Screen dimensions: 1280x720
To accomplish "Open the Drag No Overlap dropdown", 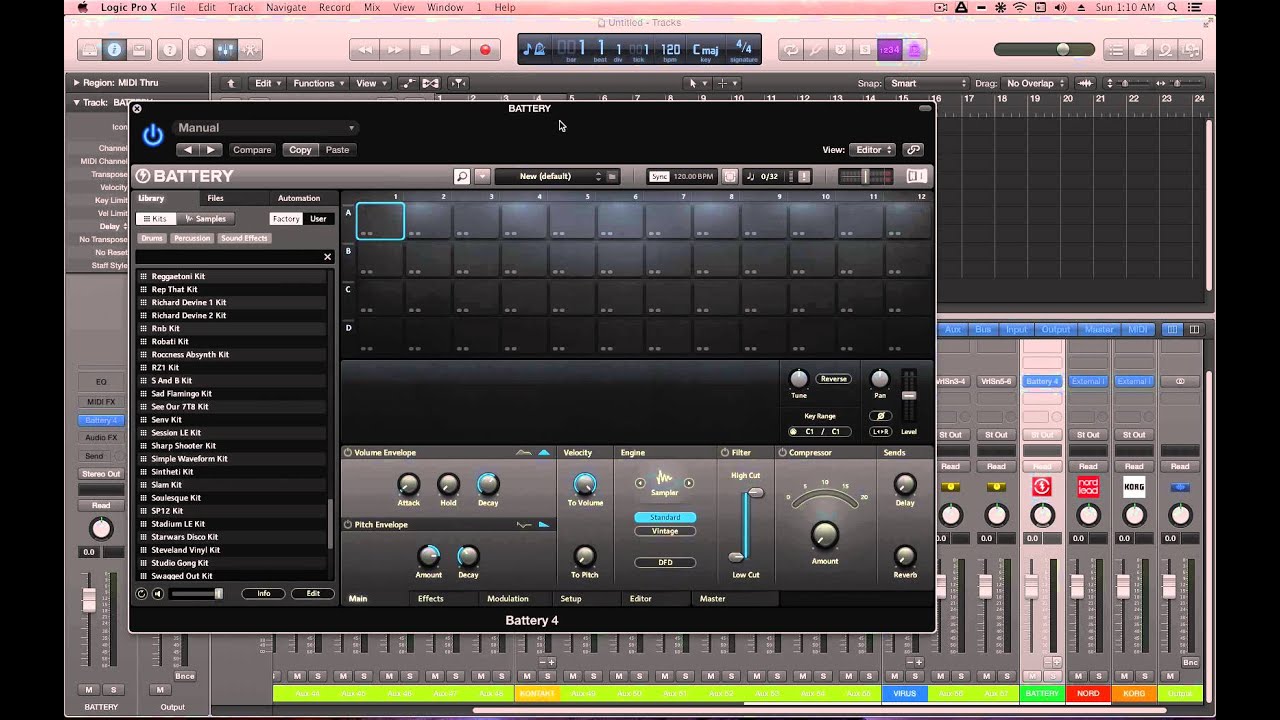I will 1035,84.
